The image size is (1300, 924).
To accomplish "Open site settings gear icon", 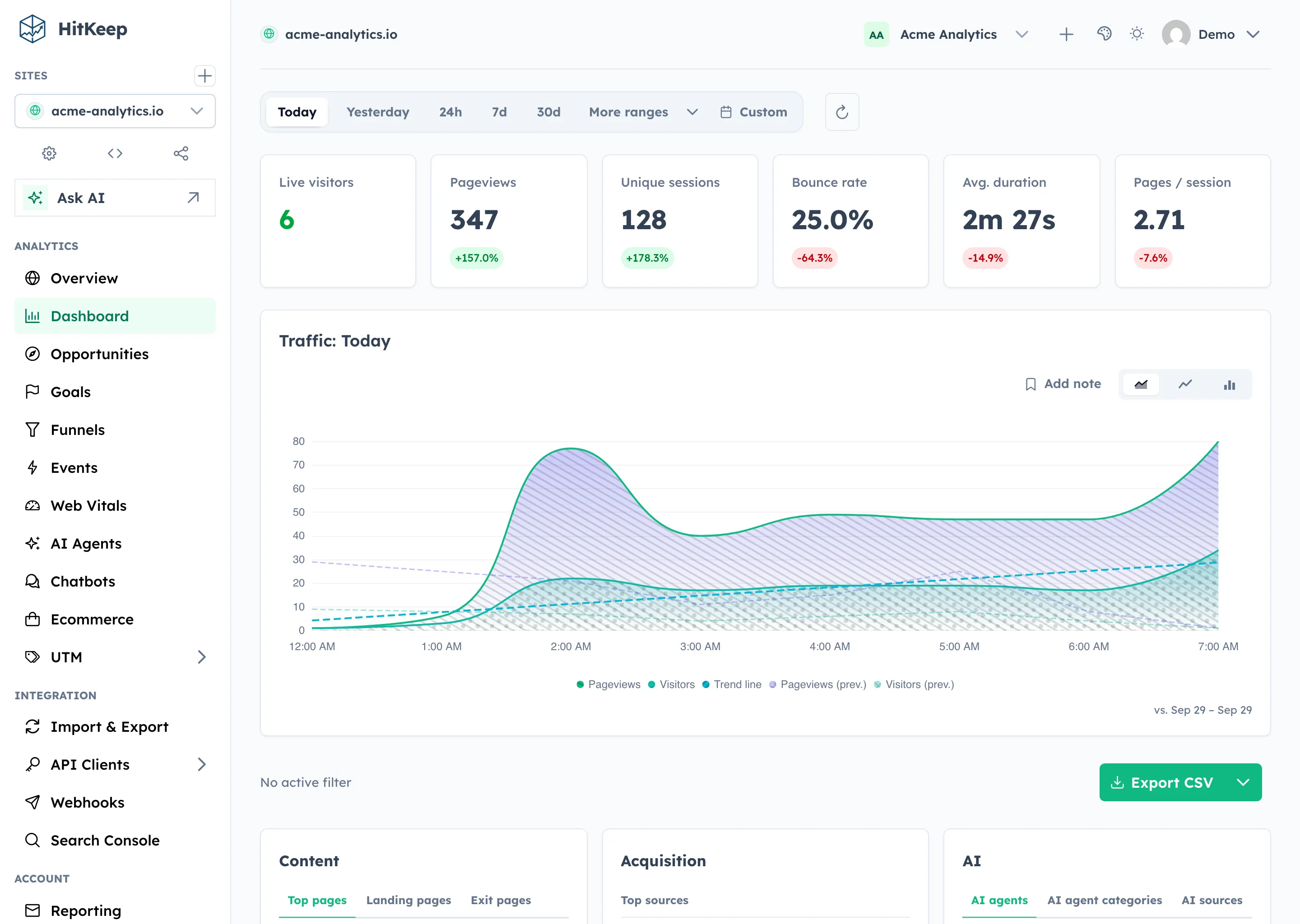I will point(49,153).
